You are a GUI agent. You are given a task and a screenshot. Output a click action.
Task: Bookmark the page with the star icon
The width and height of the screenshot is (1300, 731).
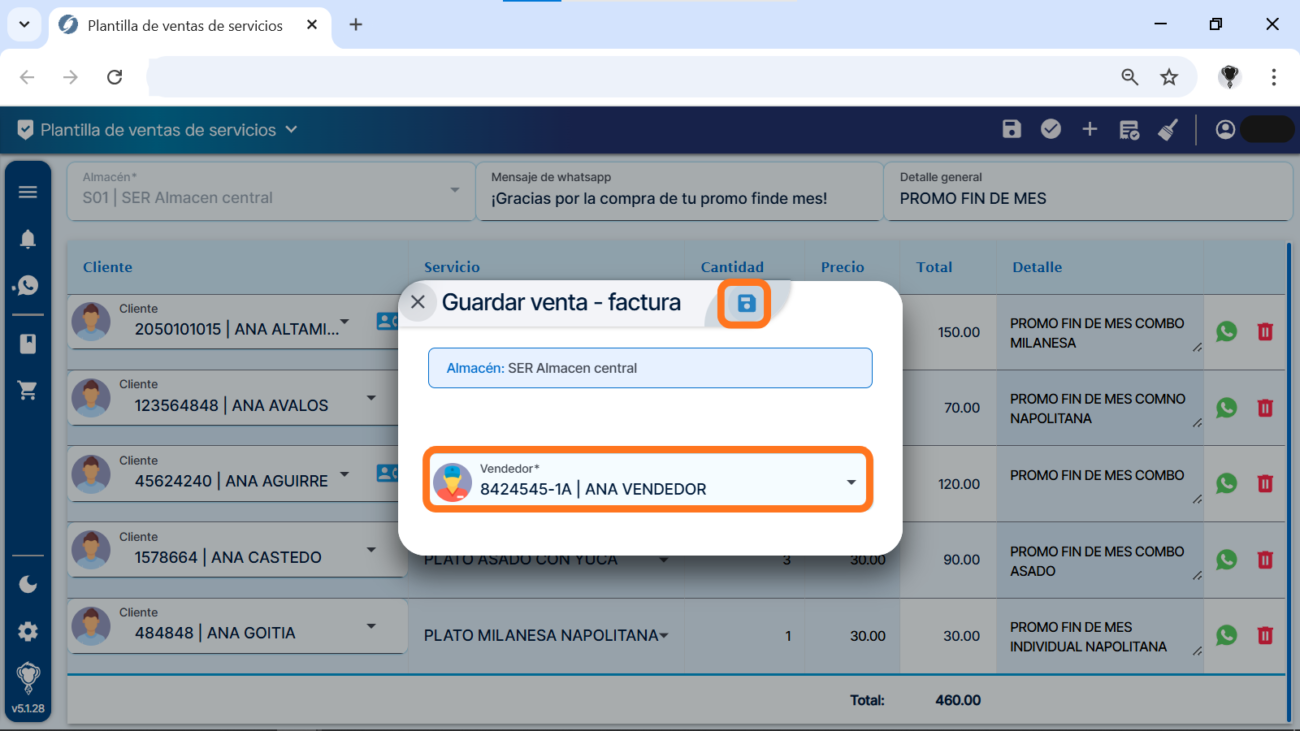(x=1169, y=77)
